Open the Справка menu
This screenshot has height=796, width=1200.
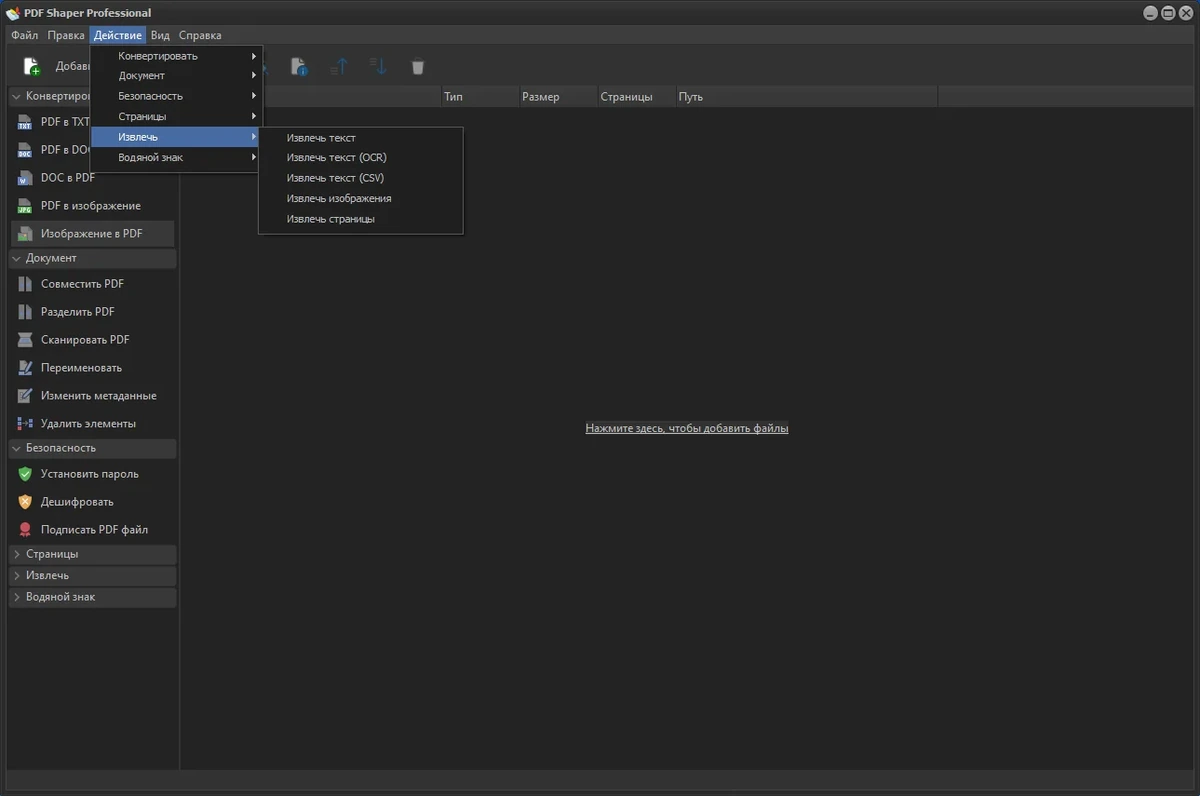click(x=200, y=35)
